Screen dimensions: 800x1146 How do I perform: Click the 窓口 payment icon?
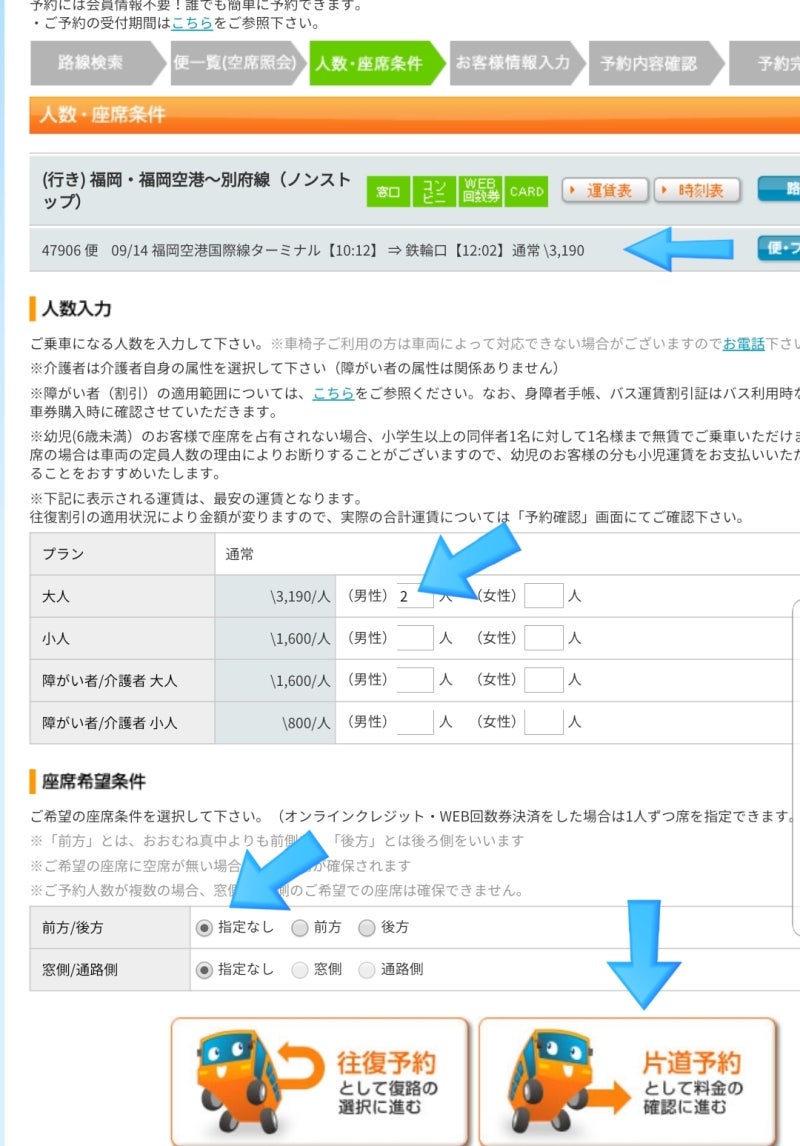pos(388,191)
